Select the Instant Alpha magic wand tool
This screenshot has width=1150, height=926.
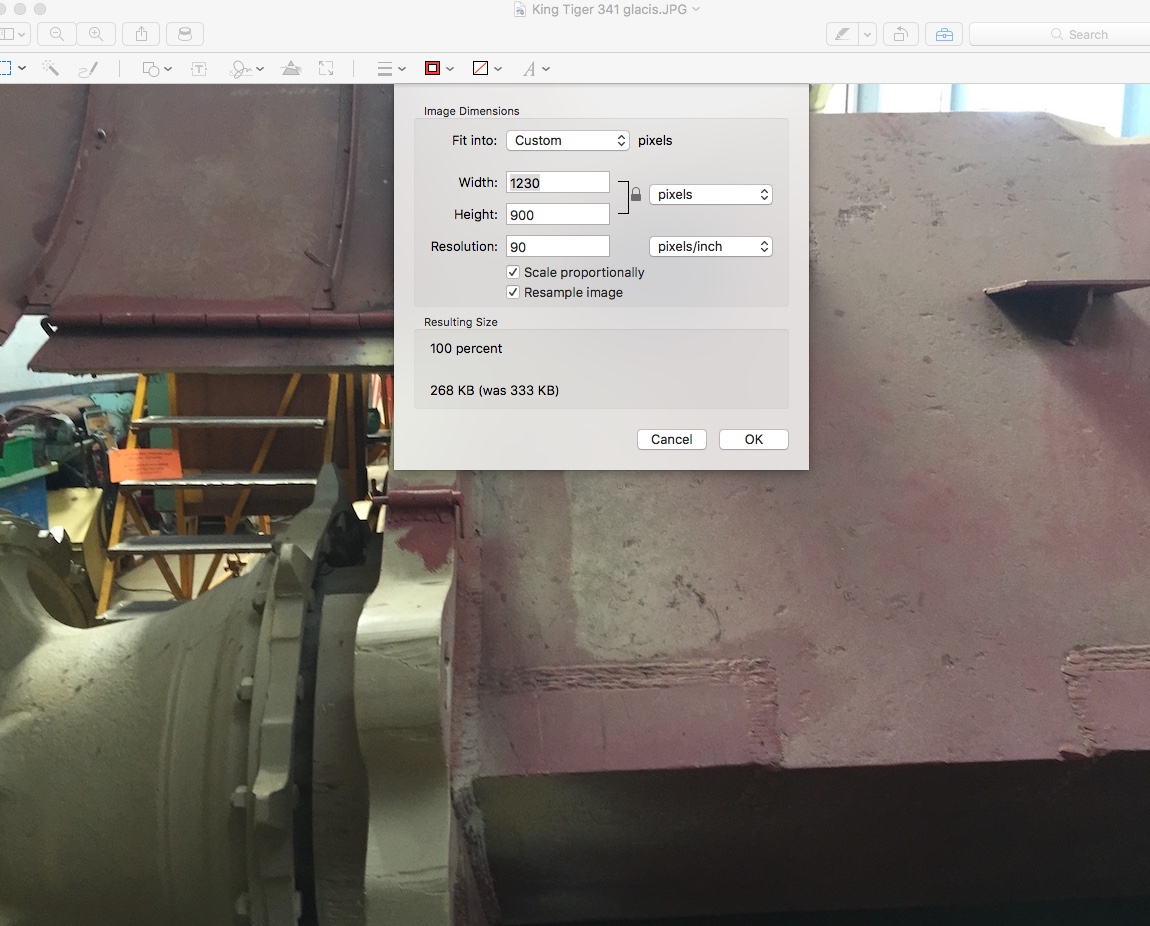(x=50, y=69)
